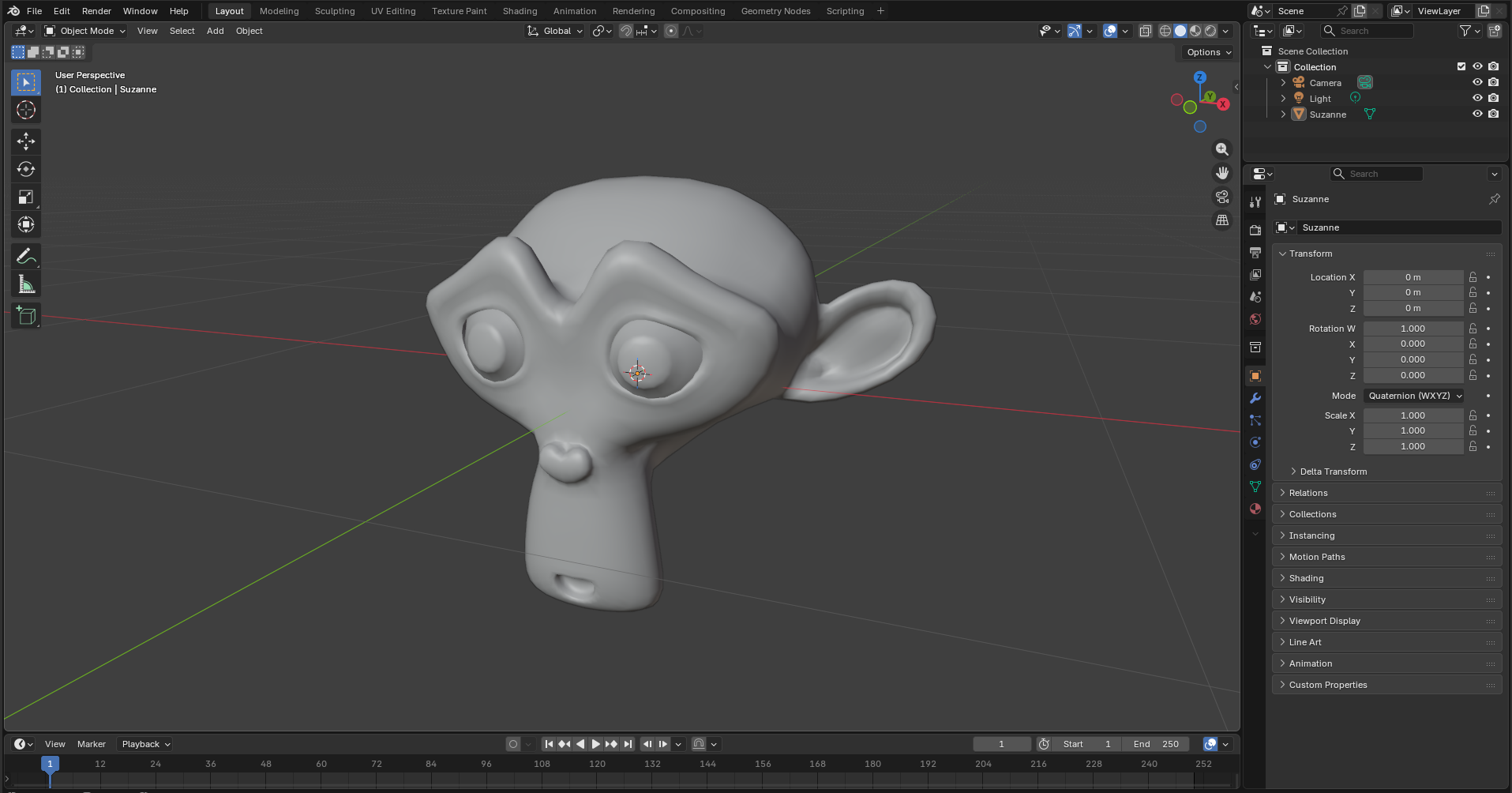This screenshot has width=1512, height=793.
Task: Click the pan view hand icon
Action: click(1222, 173)
